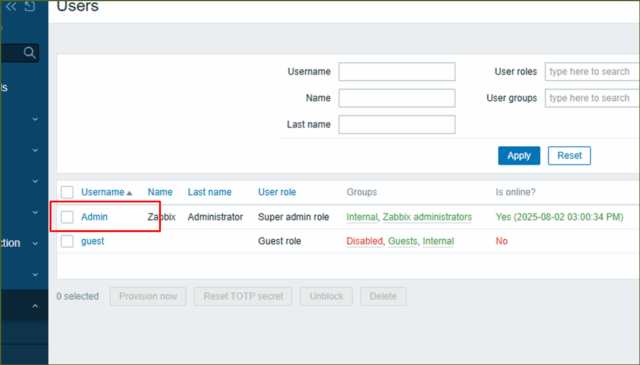The width and height of the screenshot is (640, 365).
Task: Check the Admin user row checkbox
Action: tap(67, 217)
